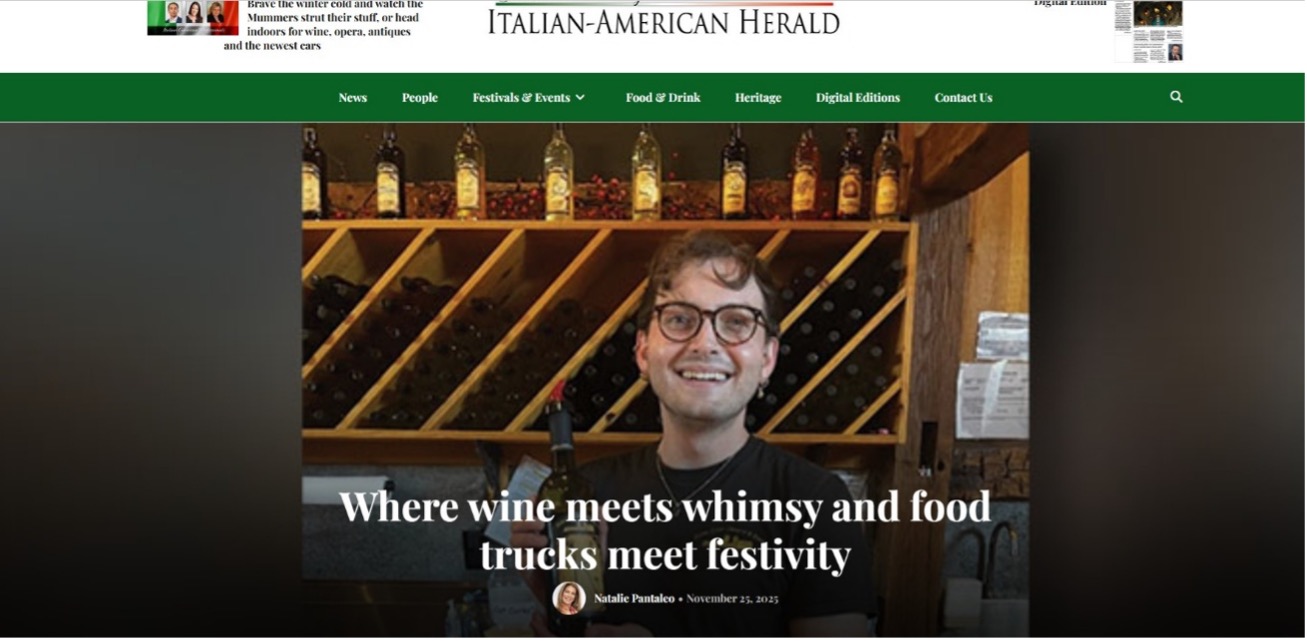Open the Heritage page

(x=758, y=98)
